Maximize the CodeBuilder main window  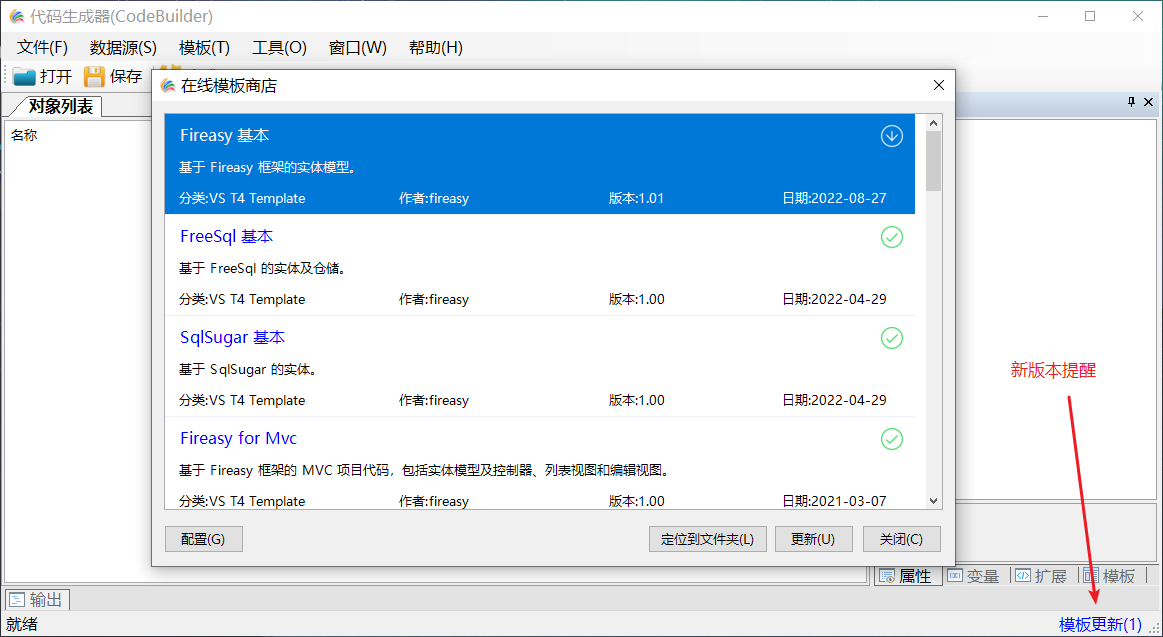coord(1090,16)
